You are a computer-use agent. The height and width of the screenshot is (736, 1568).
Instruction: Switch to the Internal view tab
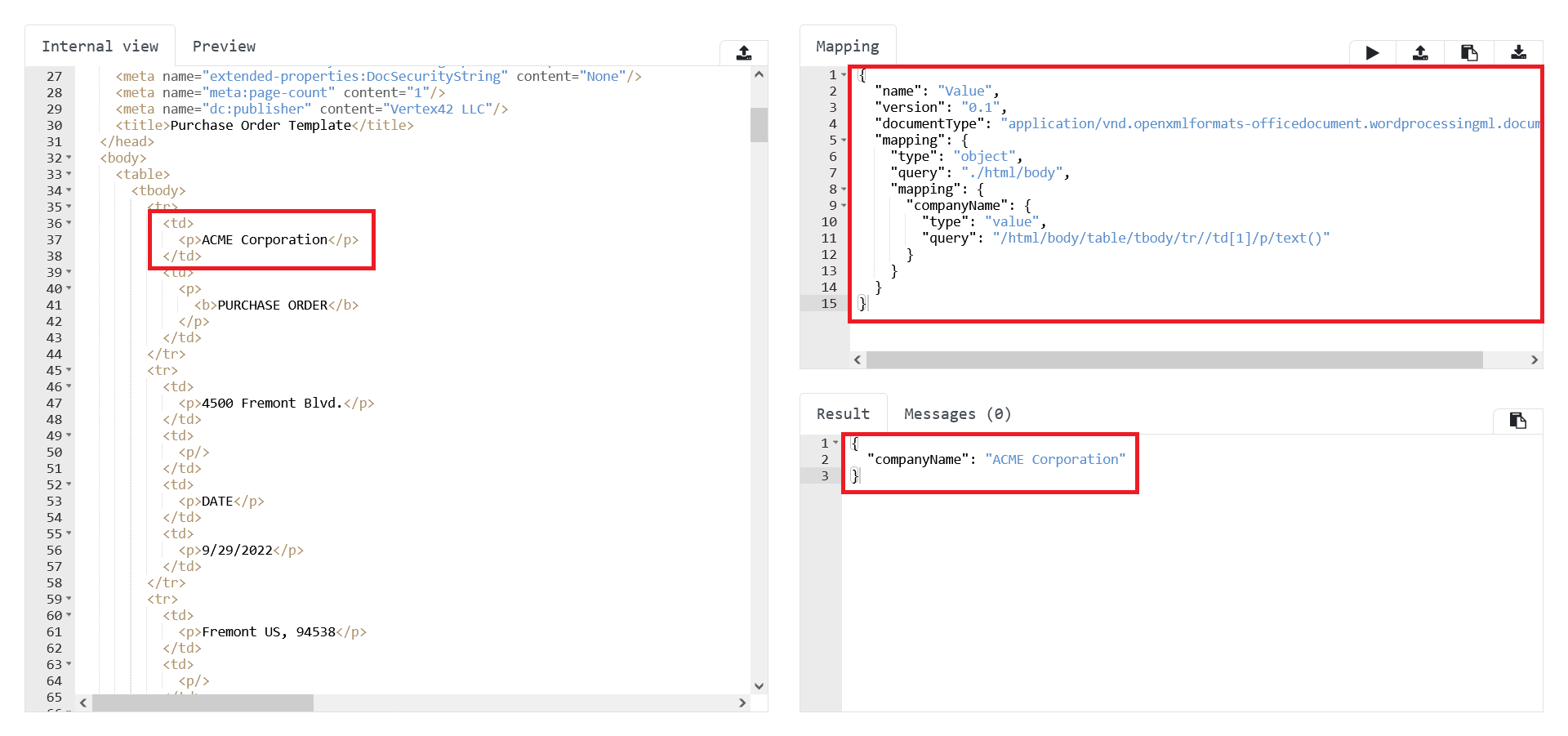[x=100, y=47]
